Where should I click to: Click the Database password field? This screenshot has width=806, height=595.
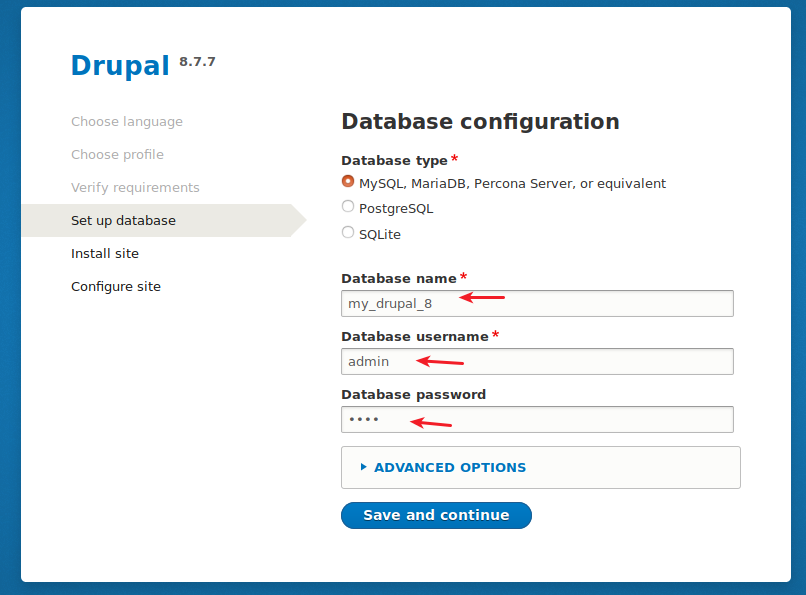pyautogui.click(x=537, y=419)
